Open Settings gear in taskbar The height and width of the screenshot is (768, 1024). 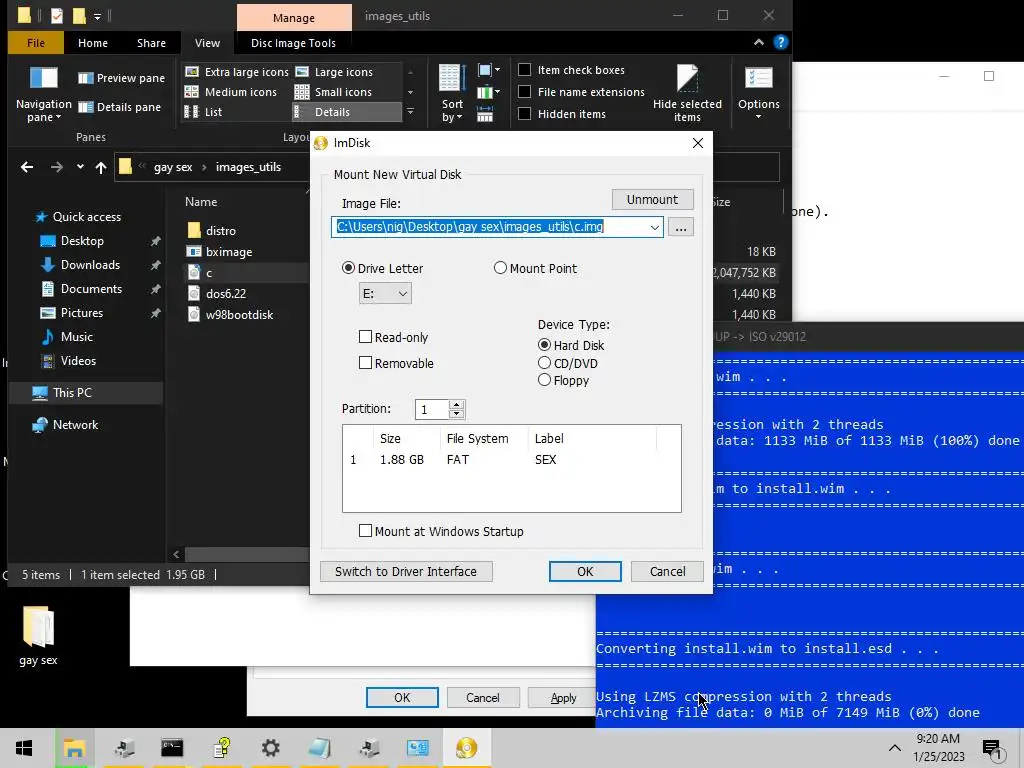(270, 748)
